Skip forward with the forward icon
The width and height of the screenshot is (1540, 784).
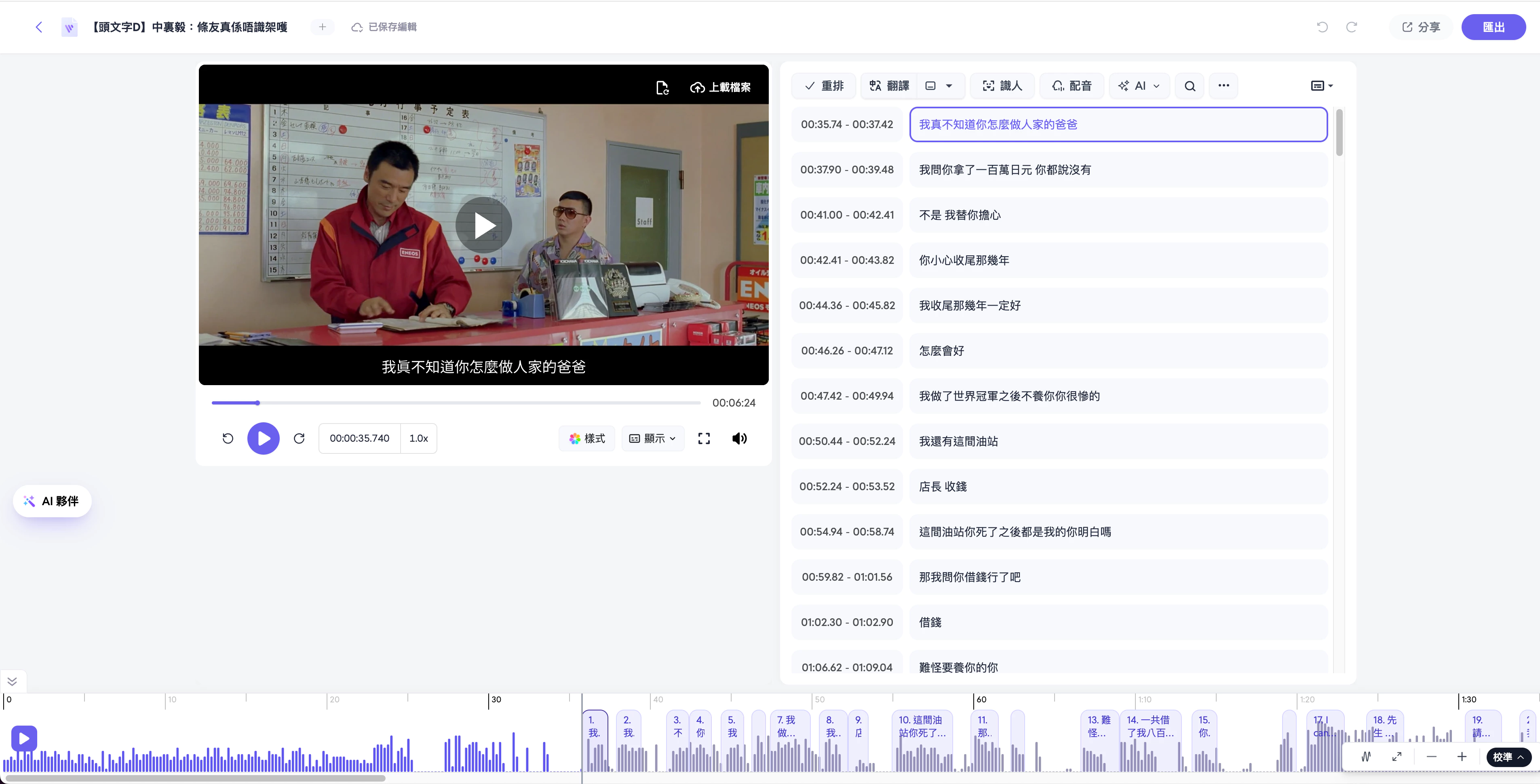[x=299, y=438]
